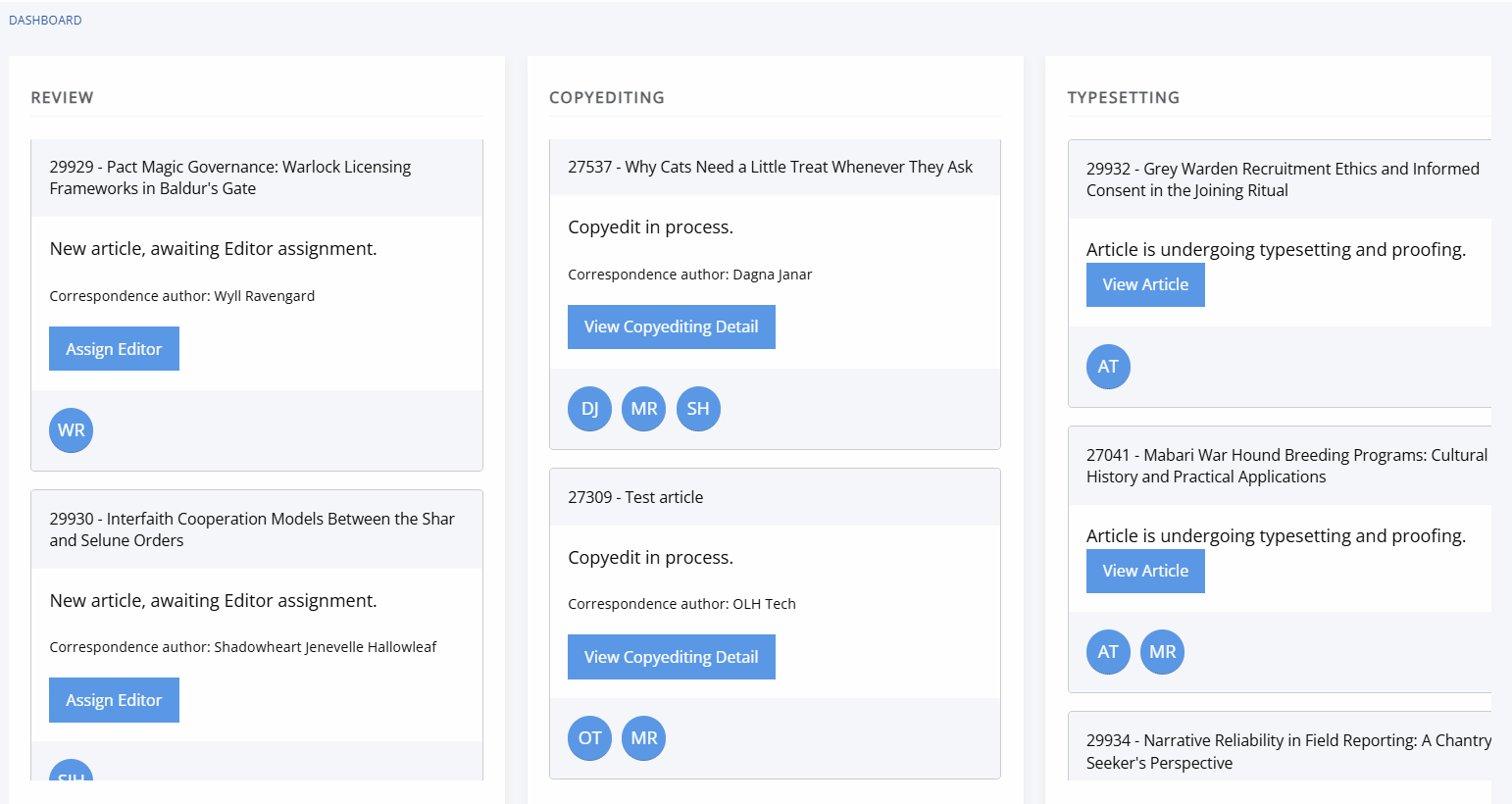Click the AT avatar on article 27041

click(1108, 652)
